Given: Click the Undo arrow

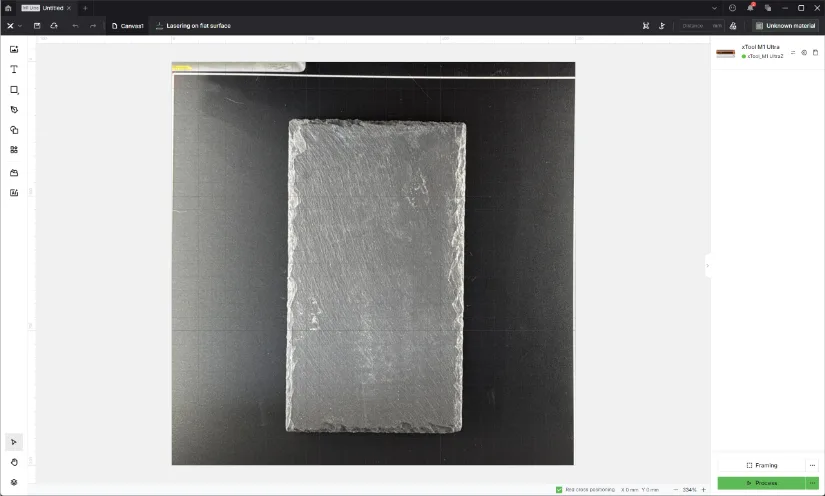Looking at the screenshot, I should [x=75, y=25].
